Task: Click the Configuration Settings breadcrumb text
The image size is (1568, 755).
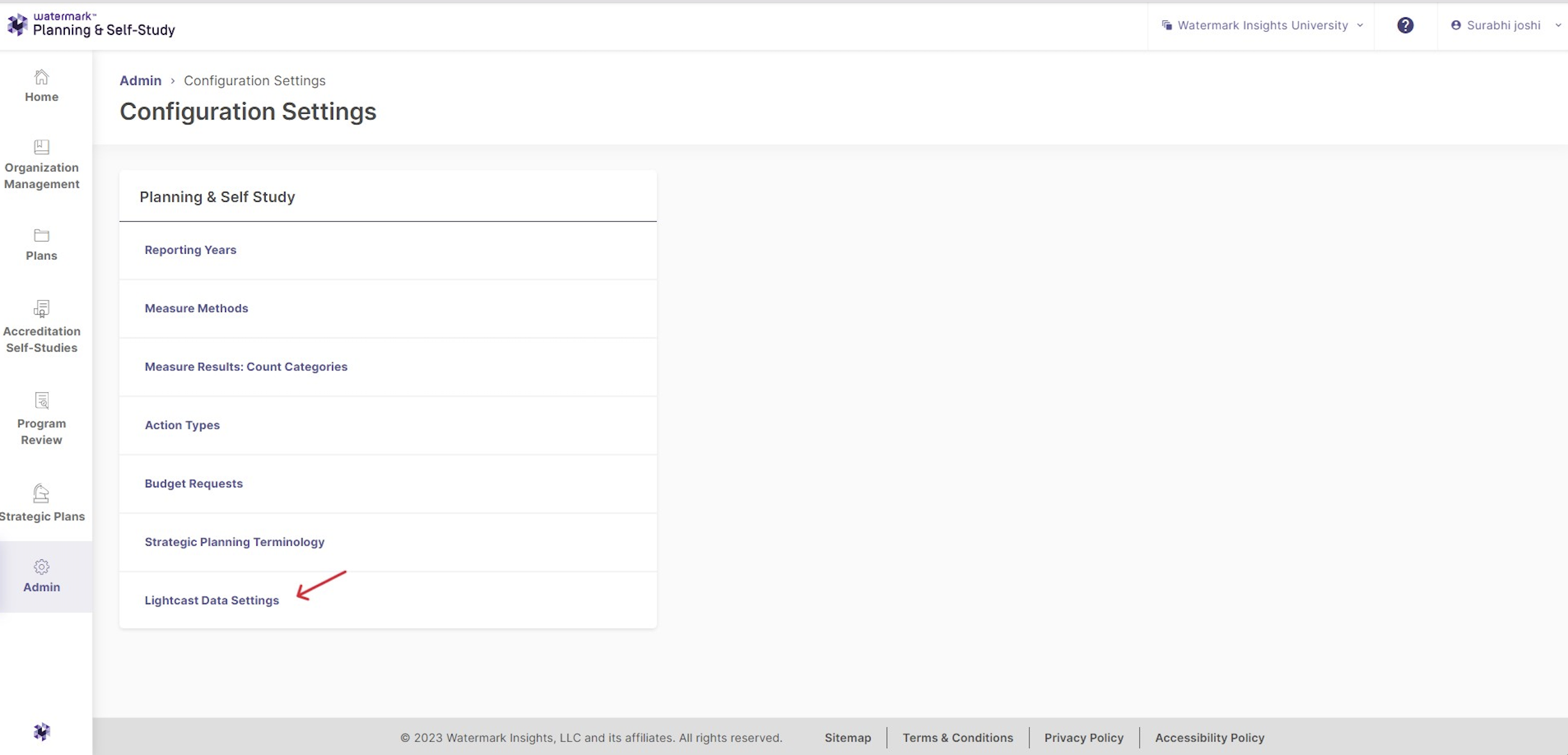Action: coord(254,80)
